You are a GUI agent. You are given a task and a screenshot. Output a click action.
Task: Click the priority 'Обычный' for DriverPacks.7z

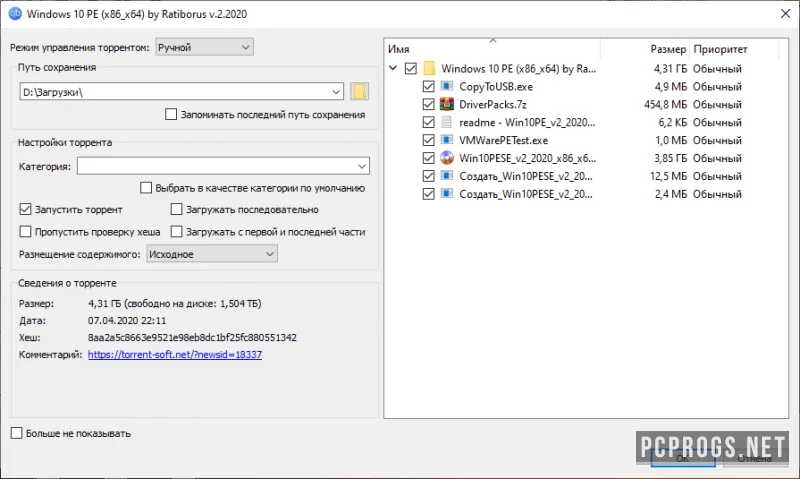717,104
